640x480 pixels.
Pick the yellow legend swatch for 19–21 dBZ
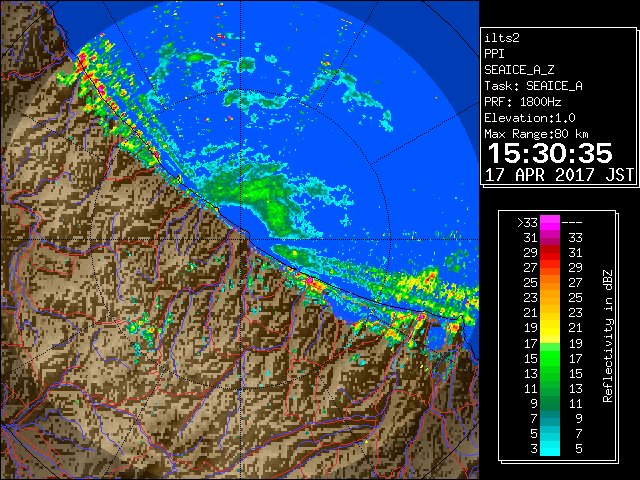(550, 328)
